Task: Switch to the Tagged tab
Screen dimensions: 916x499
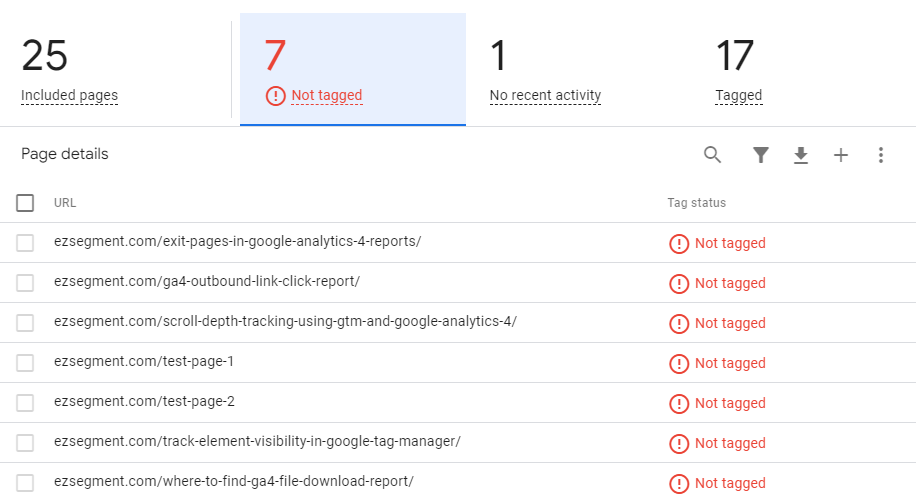Action: (x=738, y=96)
